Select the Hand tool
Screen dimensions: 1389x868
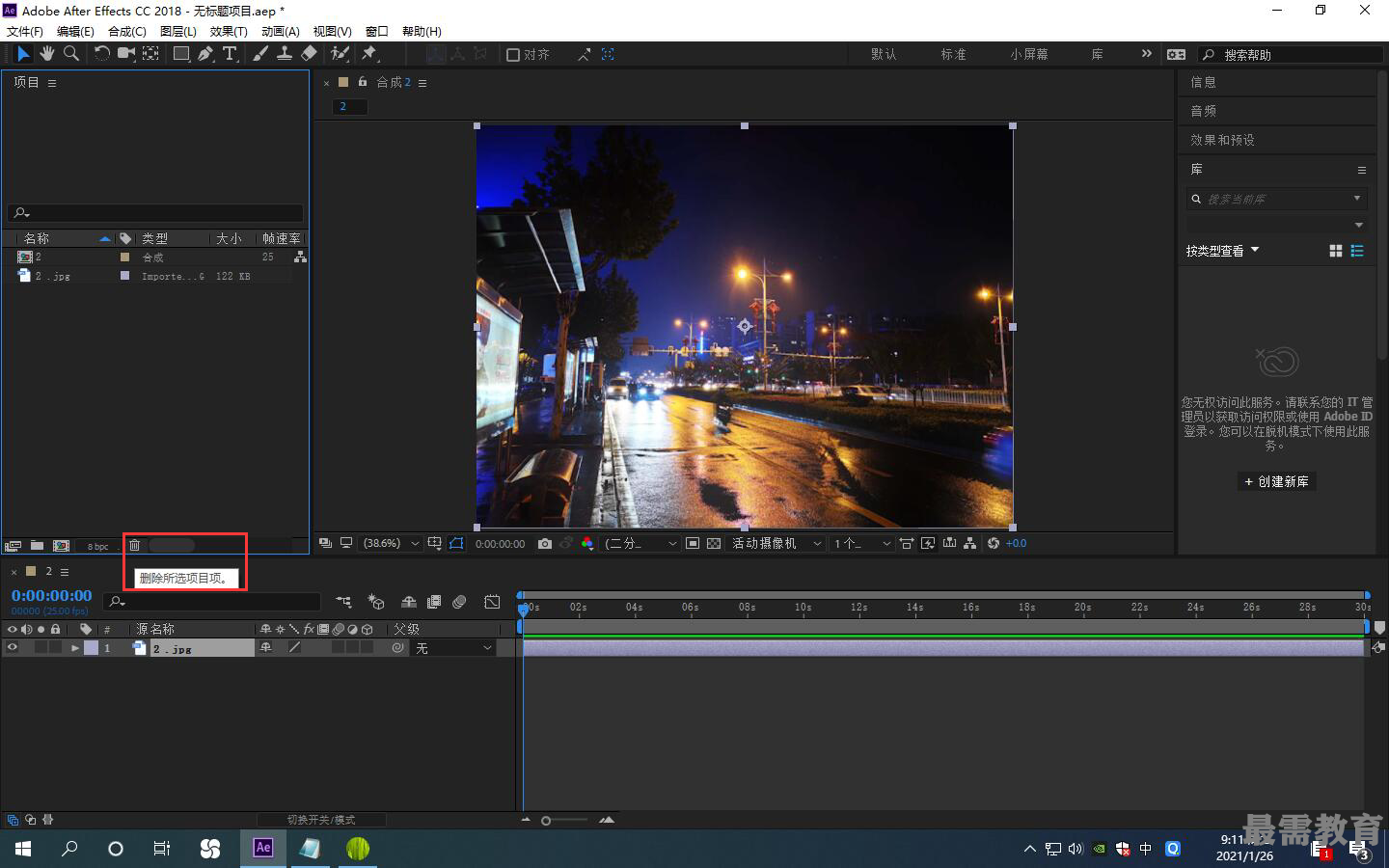coord(46,54)
